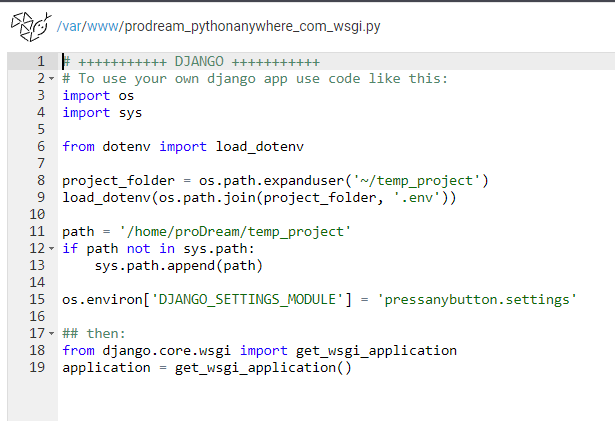Click on sys.path.append(path) line
This screenshot has width=615, height=421.
pyautogui.click(x=178, y=266)
